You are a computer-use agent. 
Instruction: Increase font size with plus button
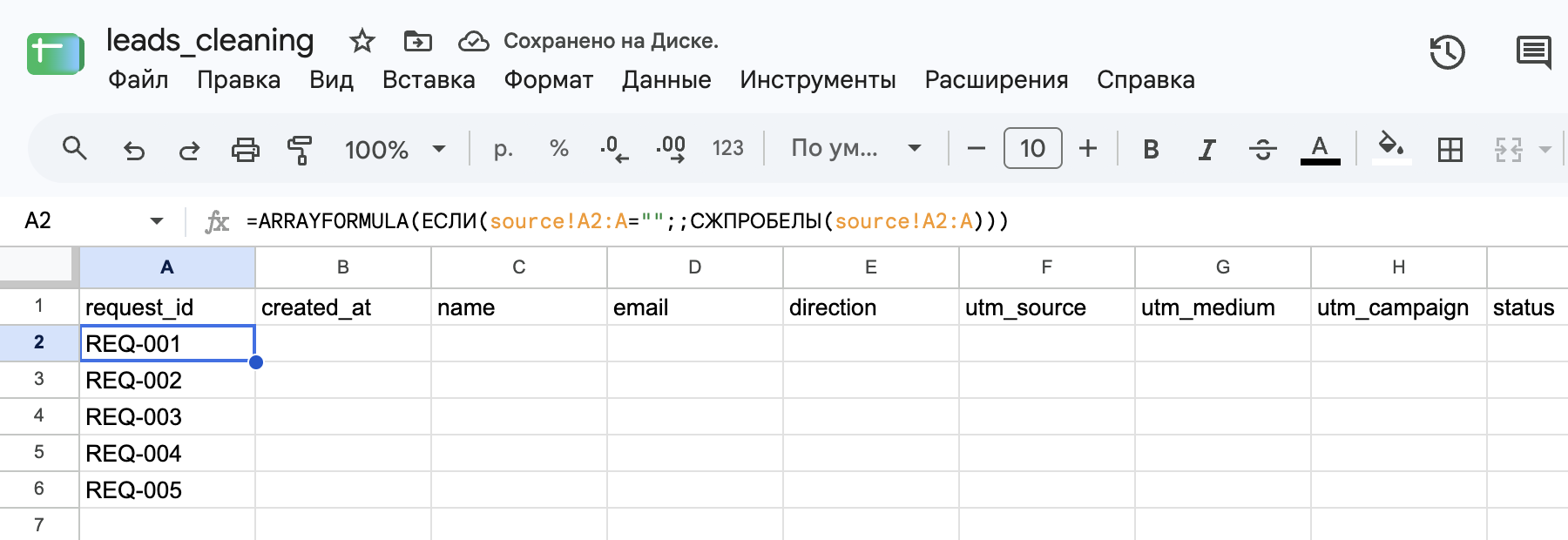(x=1088, y=149)
